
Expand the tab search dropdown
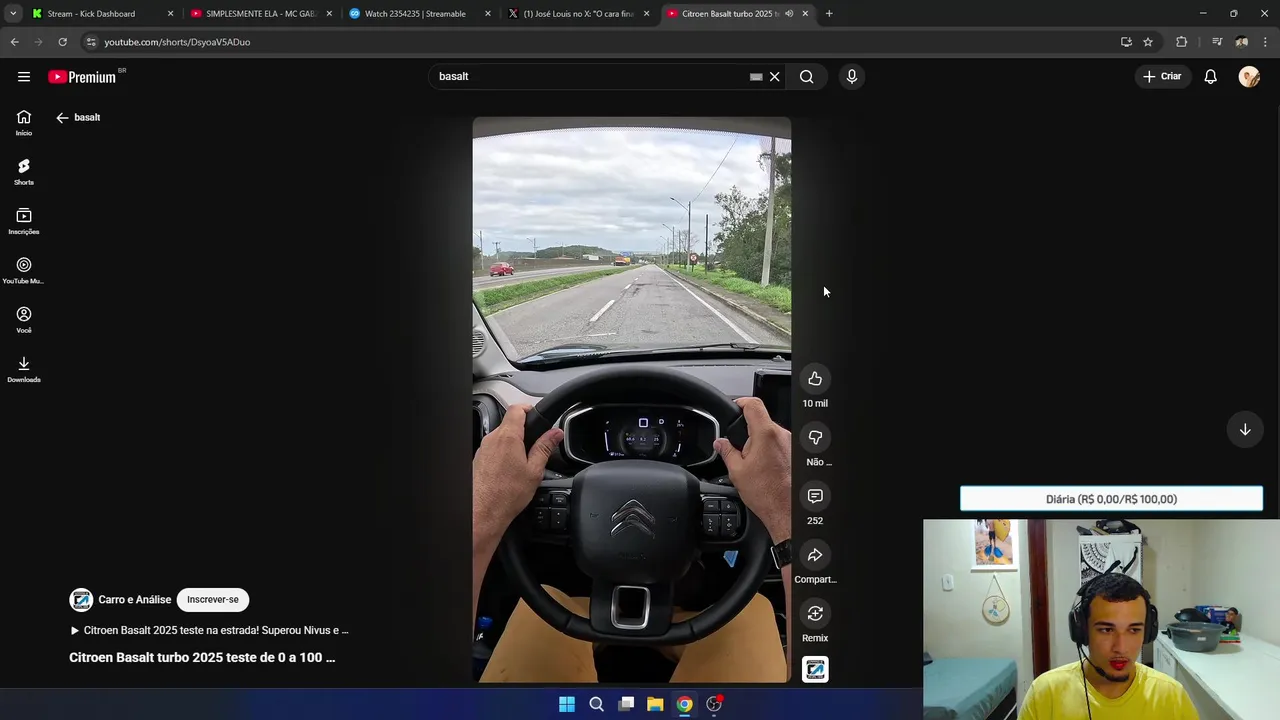point(13,14)
